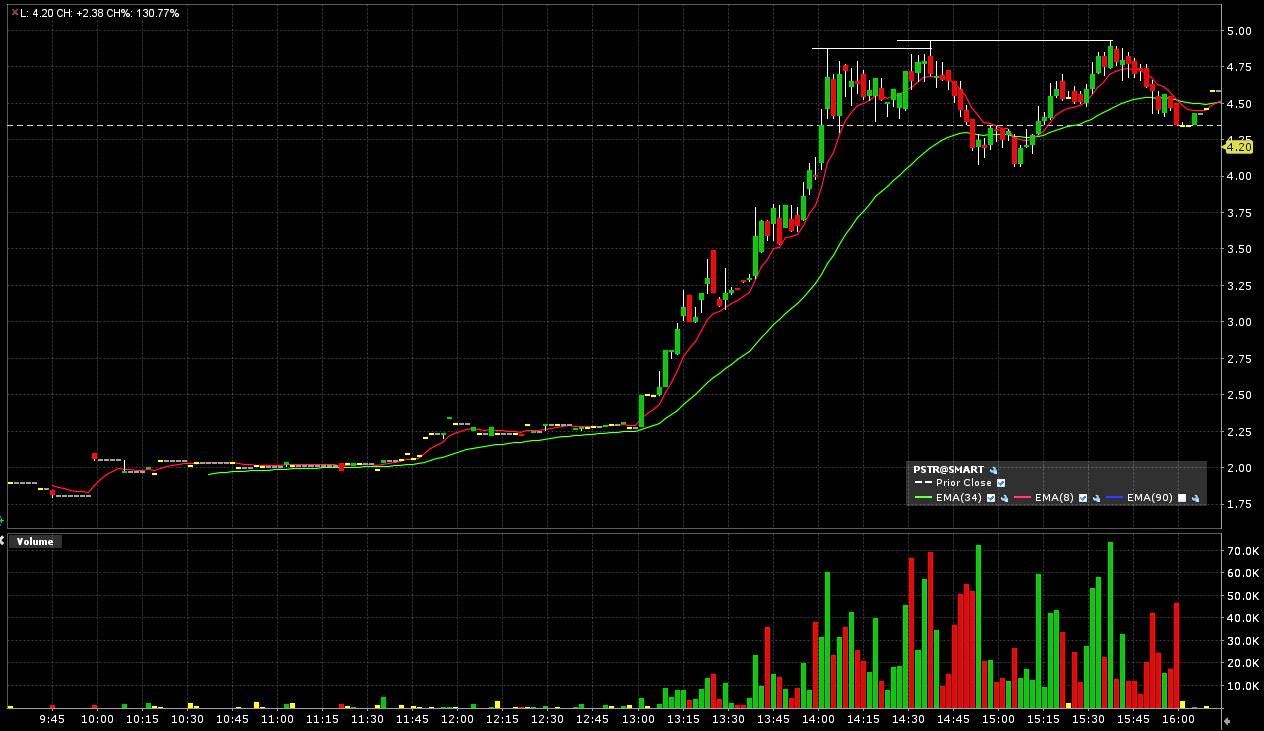The width and height of the screenshot is (1264, 731).
Task: Click the PSTR@SMART legend title
Action: (948, 470)
